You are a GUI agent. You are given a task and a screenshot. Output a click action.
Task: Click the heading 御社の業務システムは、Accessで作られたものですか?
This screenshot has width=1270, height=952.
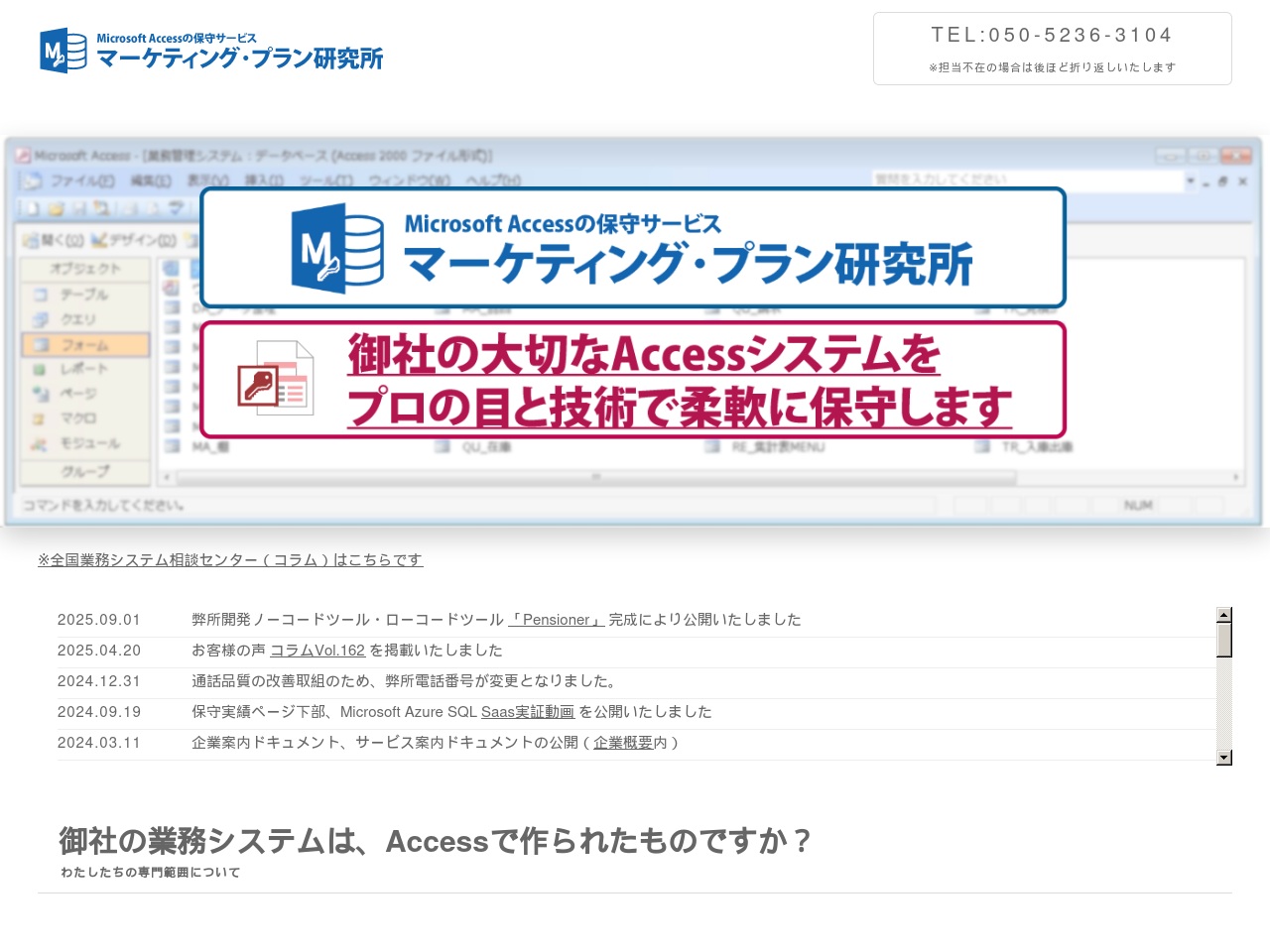click(436, 841)
